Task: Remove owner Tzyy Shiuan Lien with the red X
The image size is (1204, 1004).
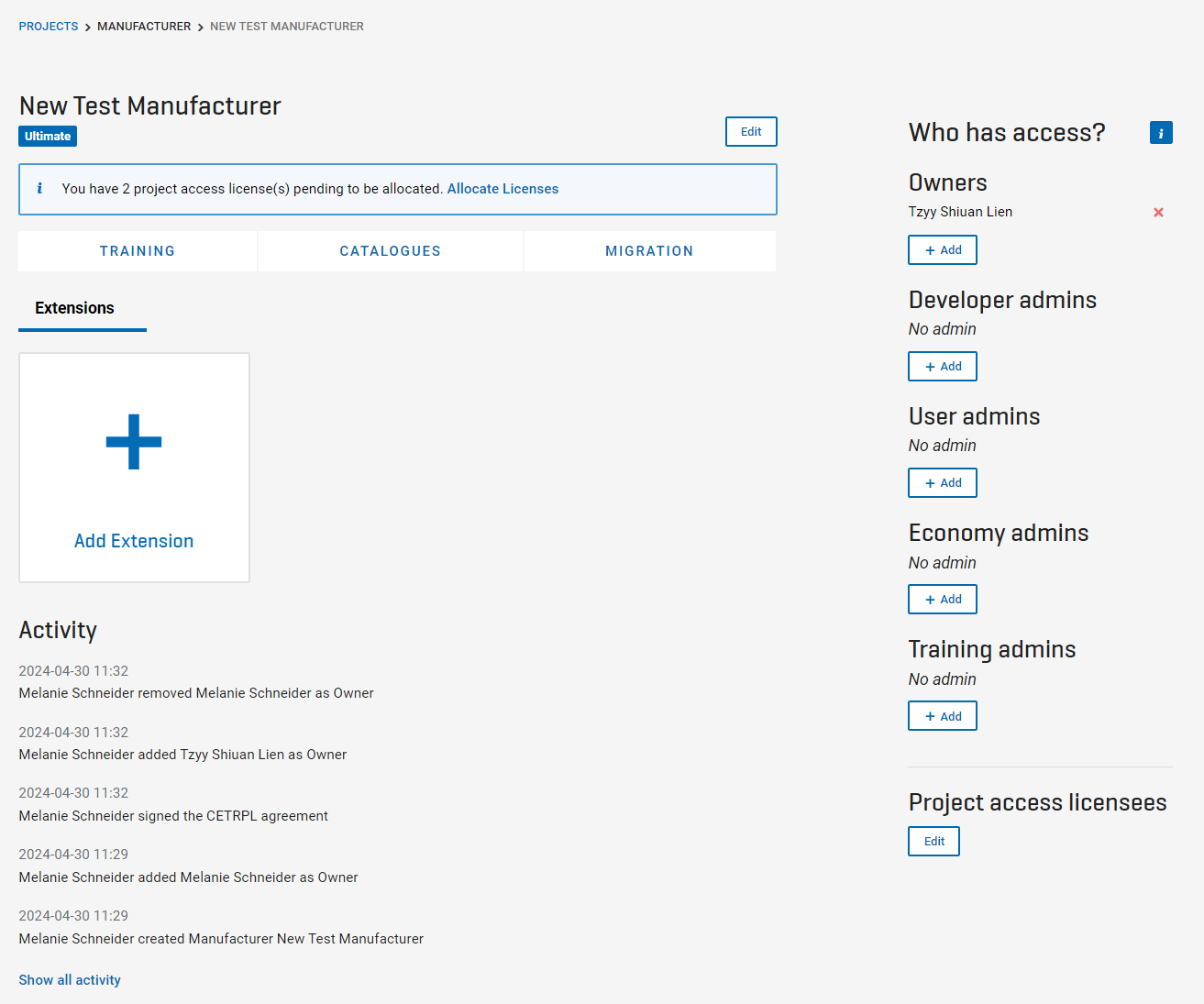Action: 1158,212
